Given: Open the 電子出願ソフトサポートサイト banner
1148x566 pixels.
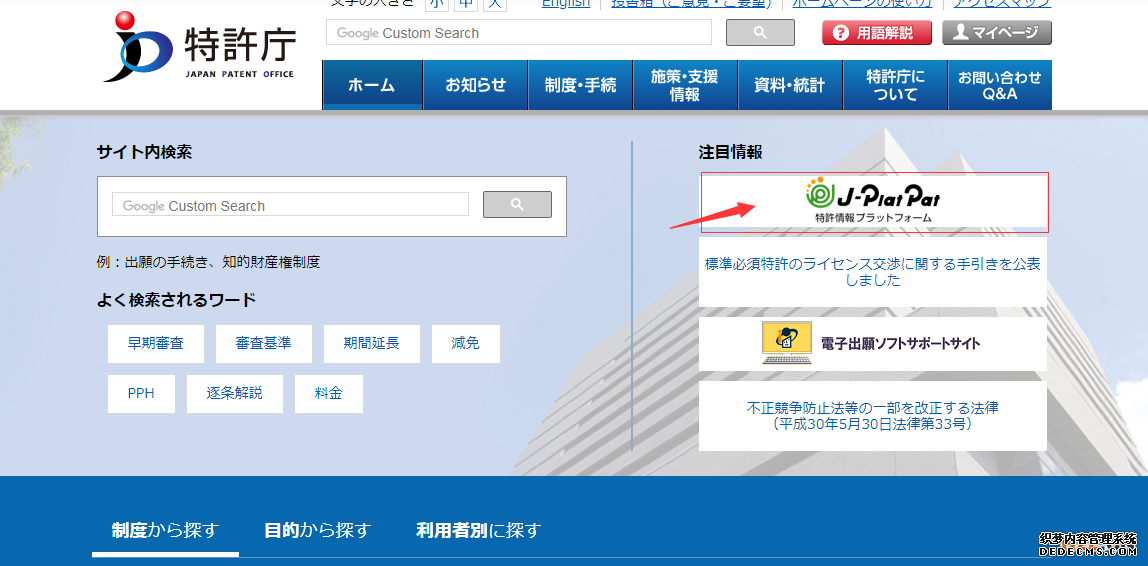Looking at the screenshot, I should point(872,344).
